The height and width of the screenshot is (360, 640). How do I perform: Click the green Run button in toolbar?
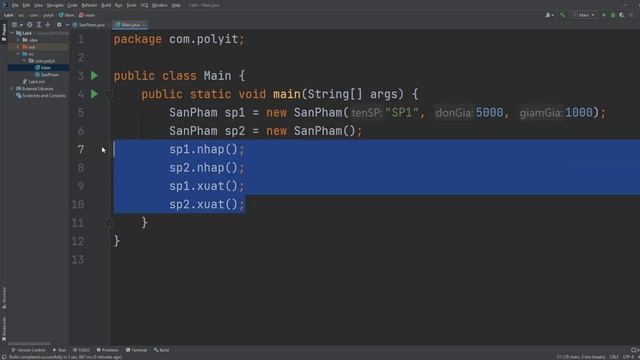604,15
